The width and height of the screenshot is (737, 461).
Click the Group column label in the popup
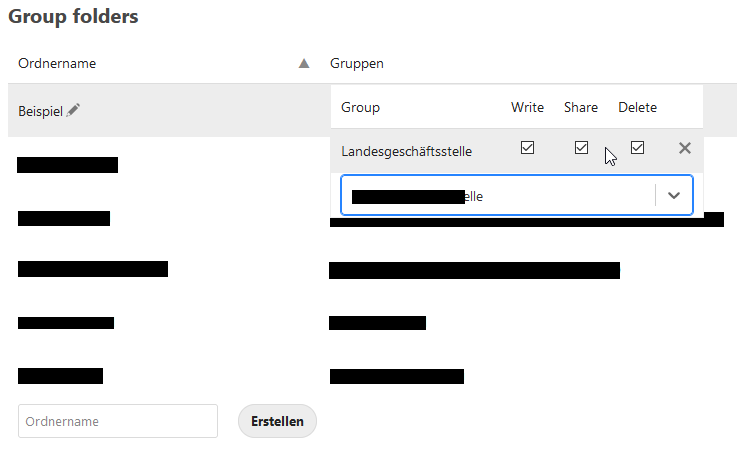(x=360, y=107)
